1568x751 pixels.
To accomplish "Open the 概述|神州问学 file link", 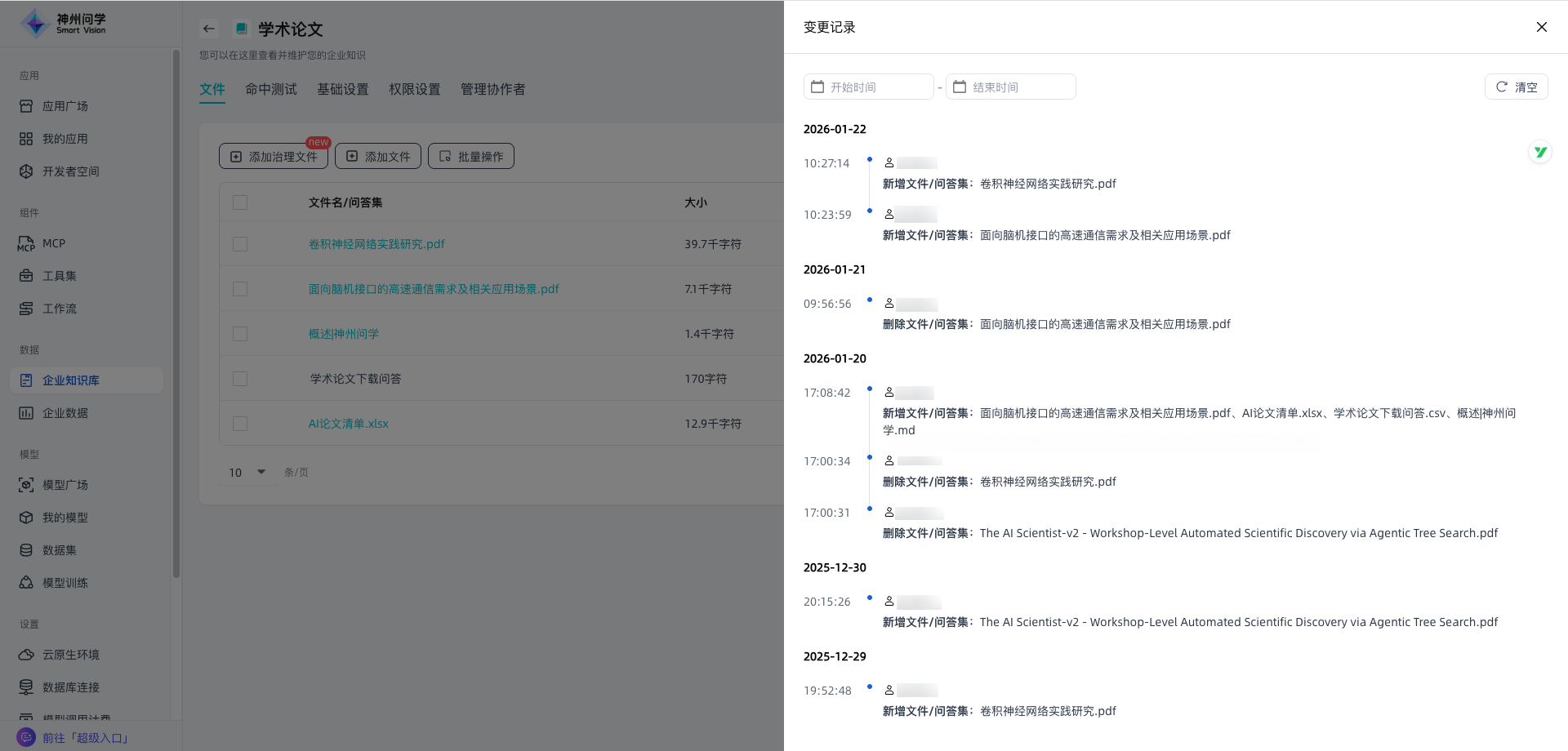I will 344,334.
